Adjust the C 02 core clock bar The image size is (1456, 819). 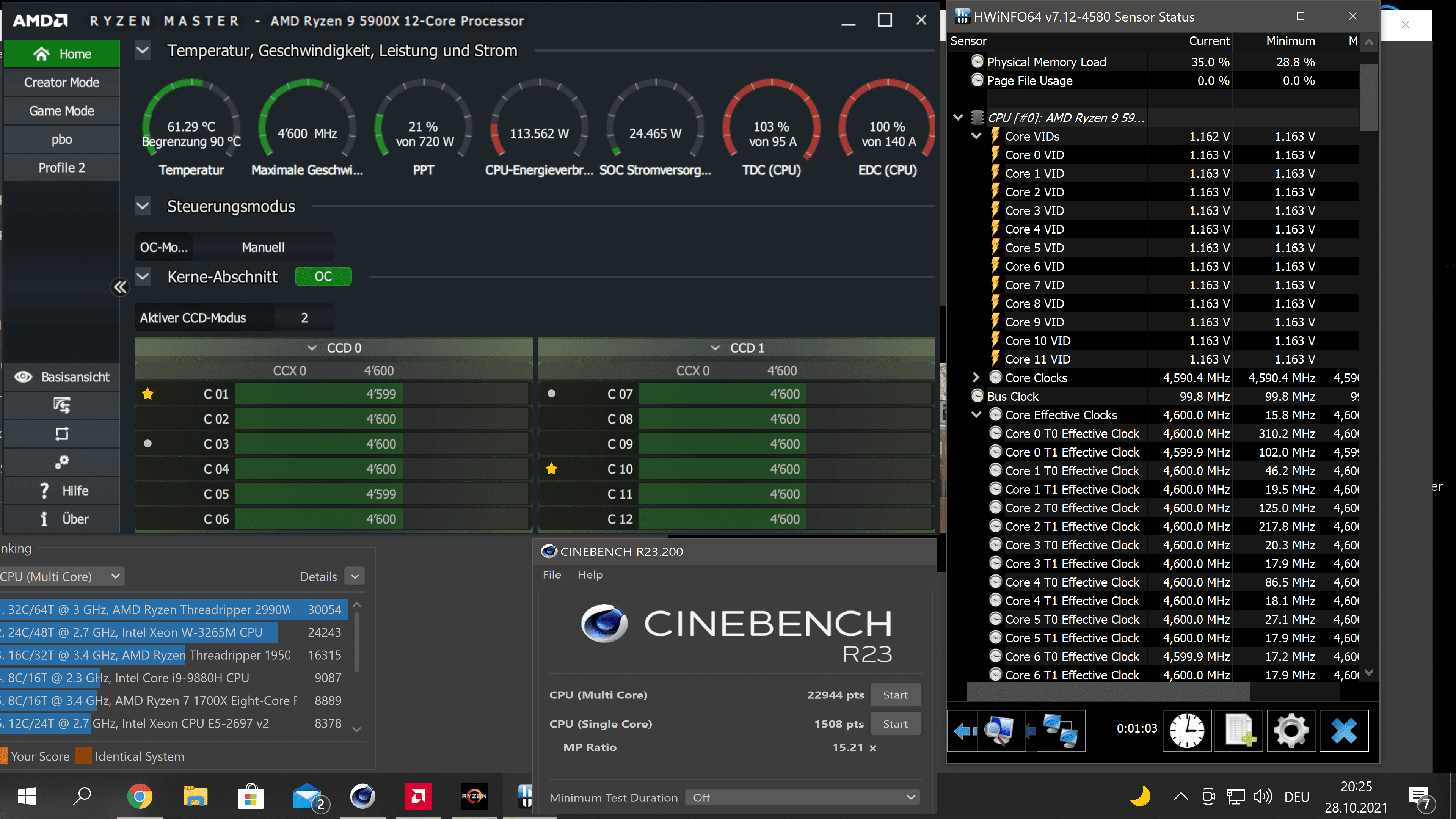[x=381, y=419]
